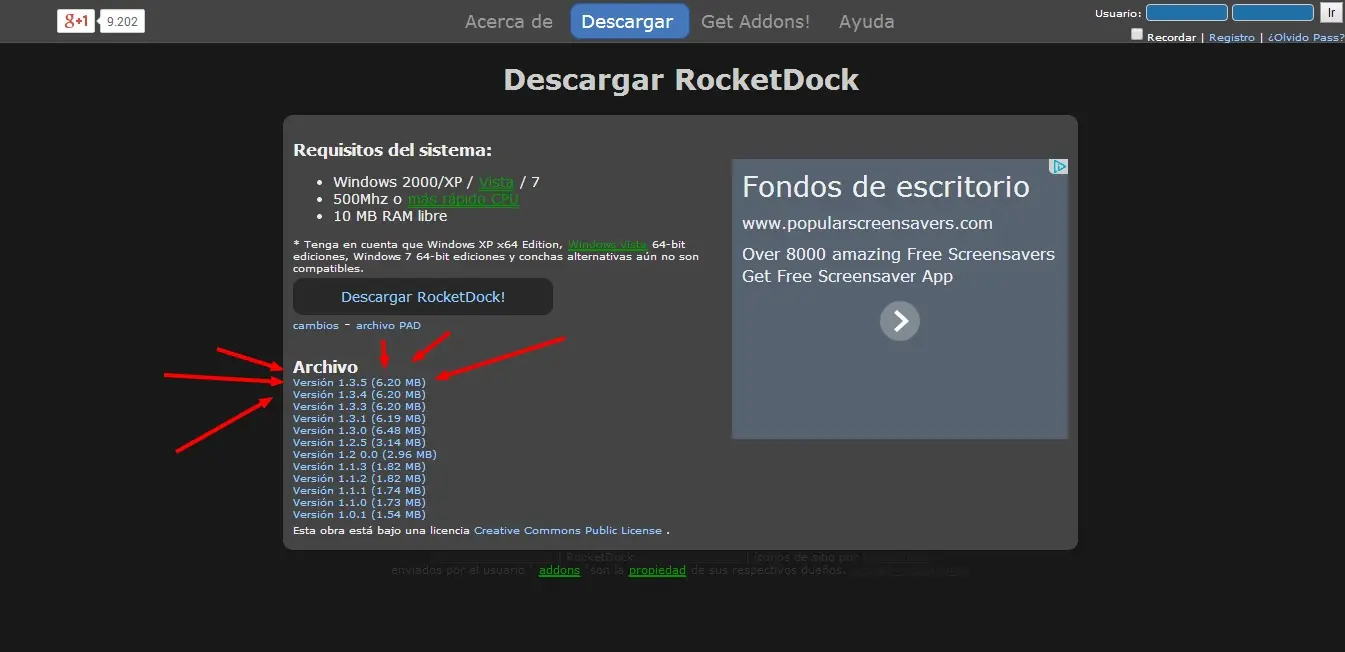Download Versión 1.1.2 (1.82 MB)
Viewport: 1345px width, 652px height.
[x=359, y=478]
